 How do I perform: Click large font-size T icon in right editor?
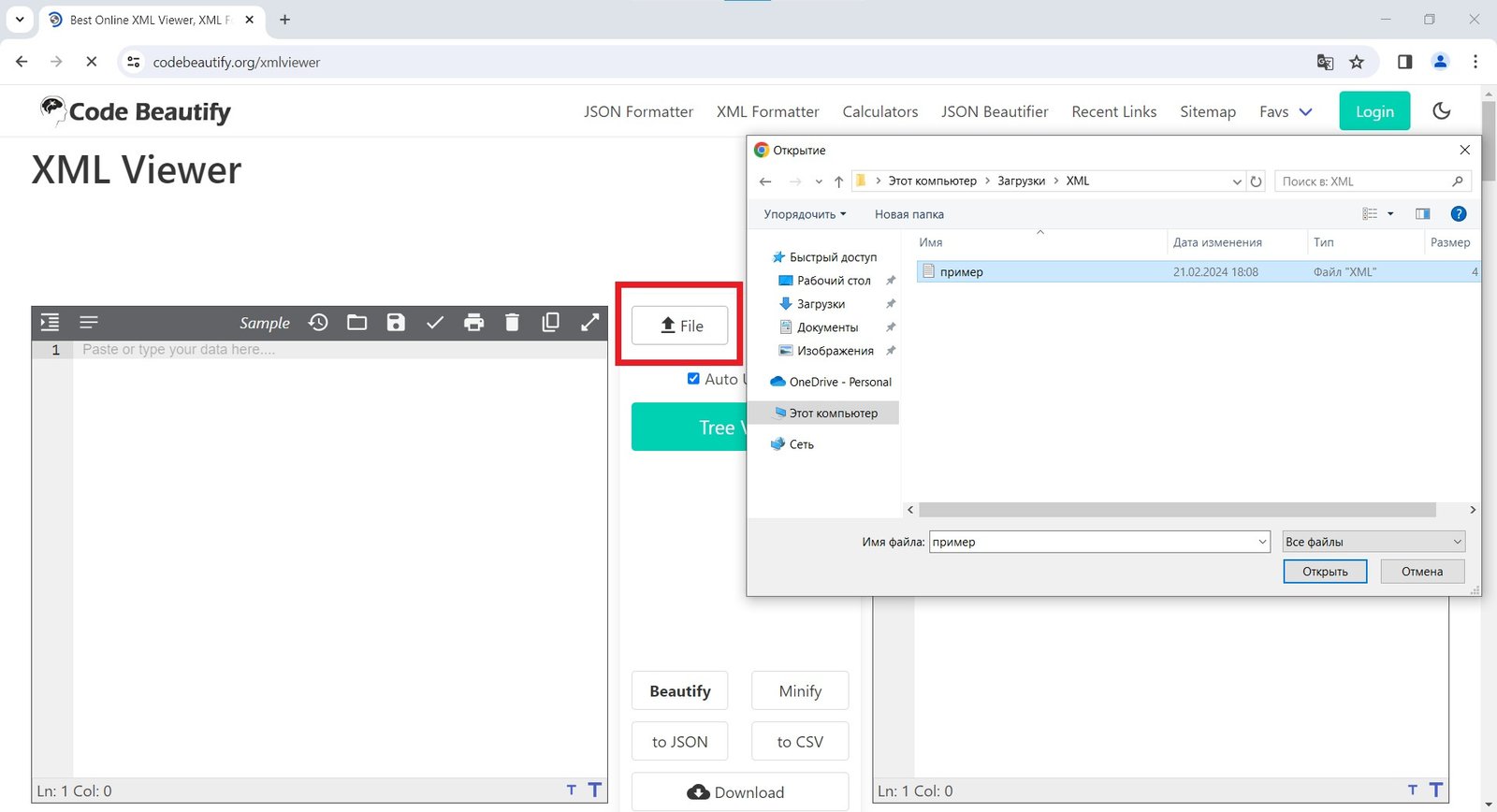(x=1436, y=790)
